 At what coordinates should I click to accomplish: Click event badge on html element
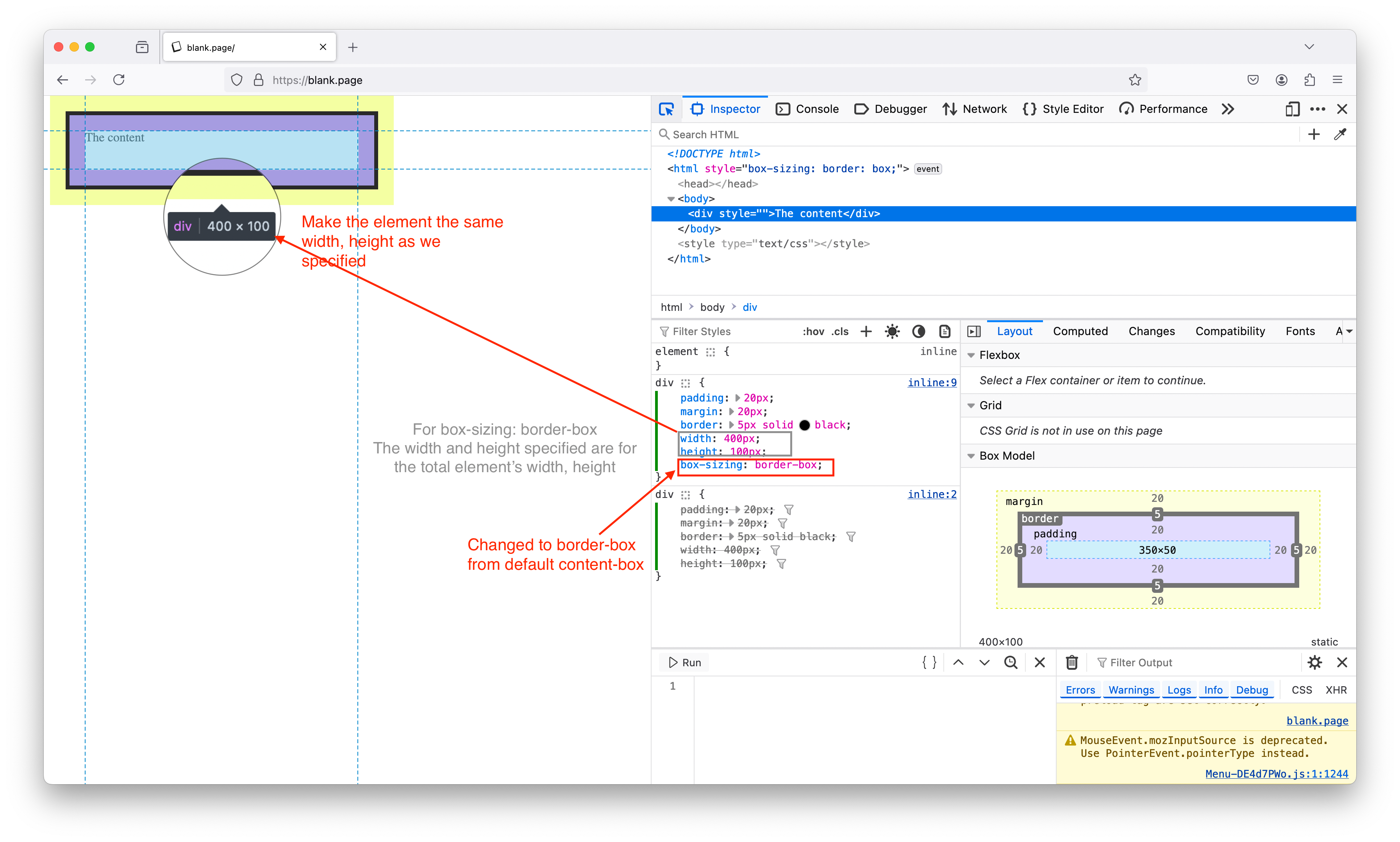(927, 168)
